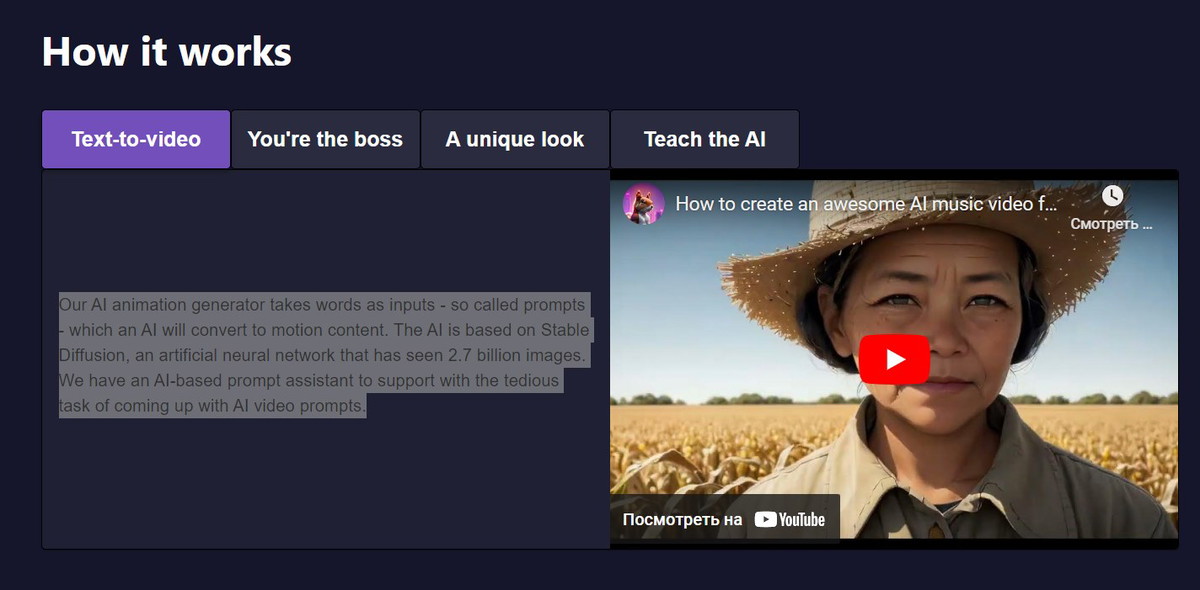Play the embedded YouTube video
The image size is (1200, 590).
click(894, 359)
